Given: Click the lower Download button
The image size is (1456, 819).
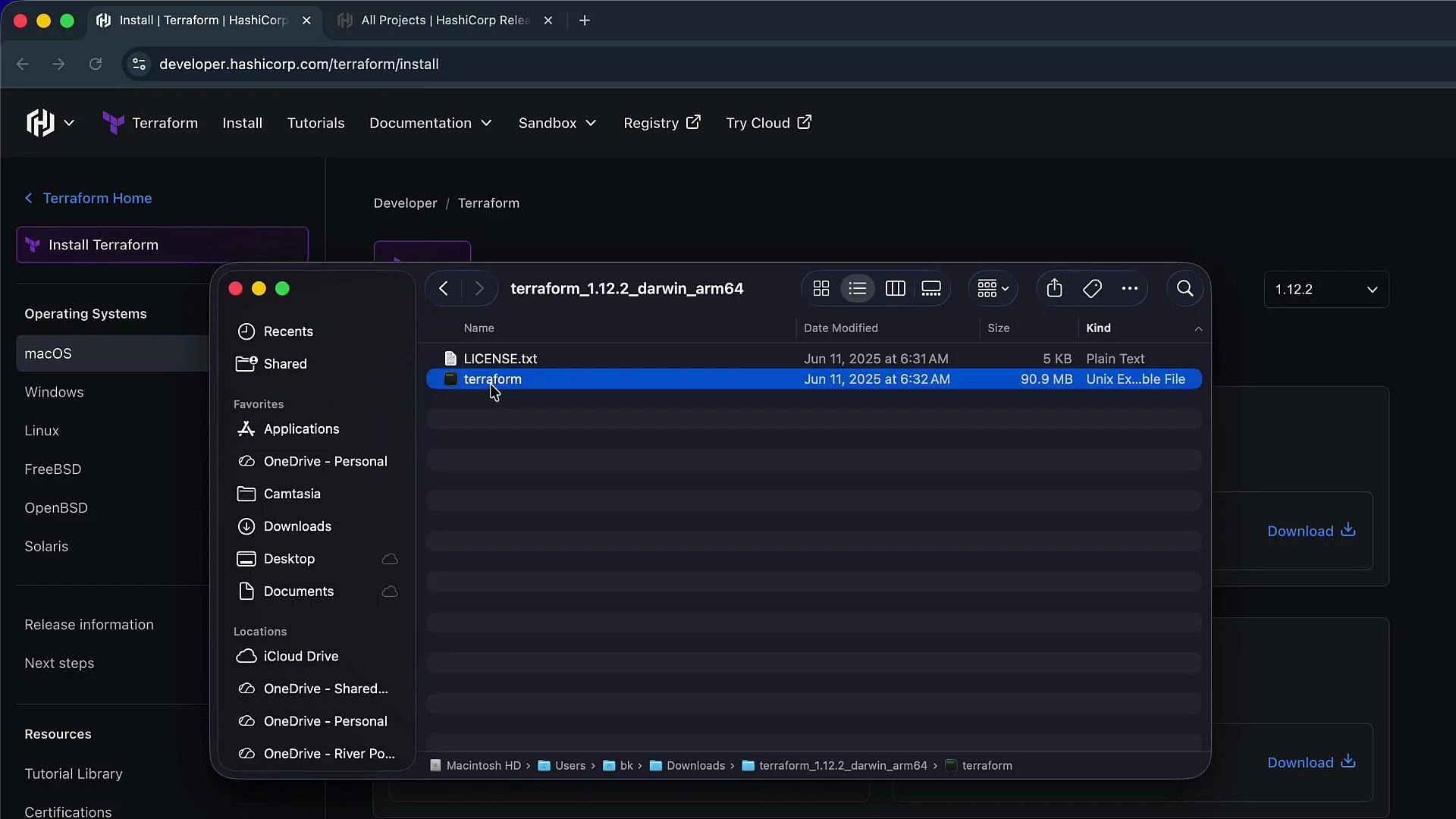Looking at the screenshot, I should 1311,762.
